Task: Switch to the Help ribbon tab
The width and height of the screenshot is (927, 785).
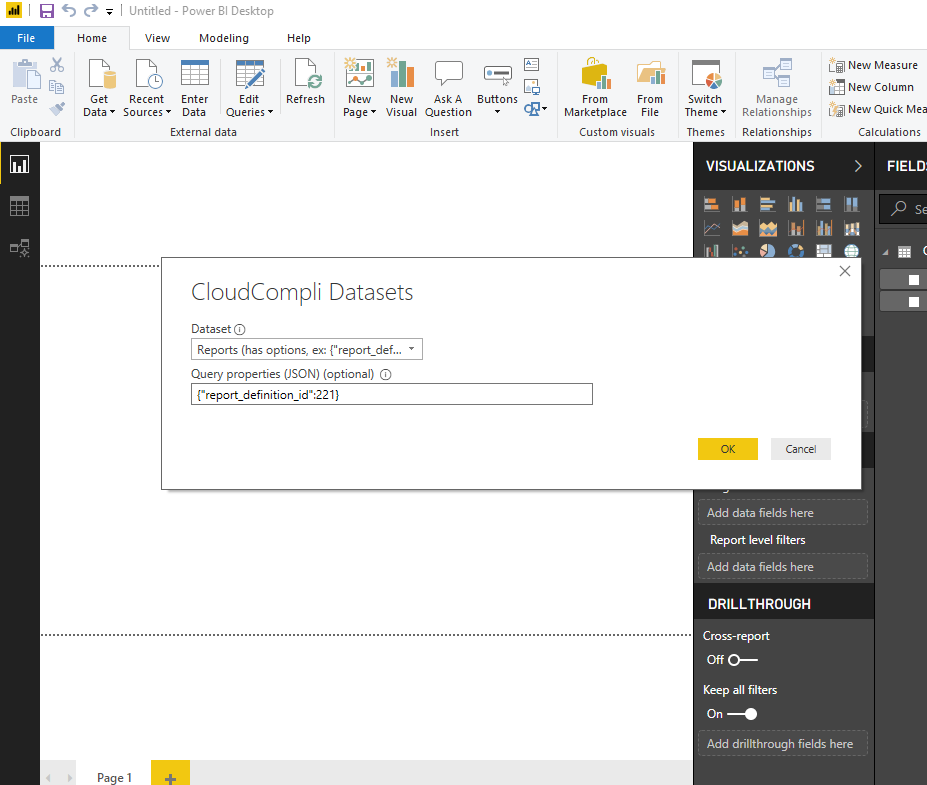Action: [299, 38]
